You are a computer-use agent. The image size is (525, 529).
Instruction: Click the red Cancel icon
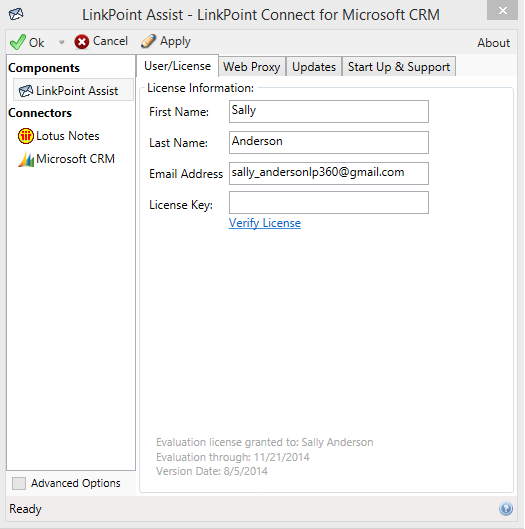82,42
